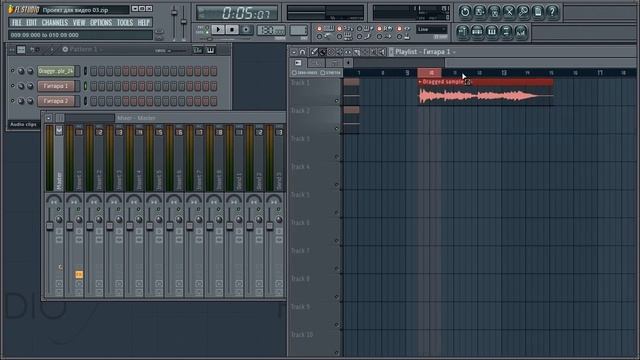Click the Track 1 label in Playlist
Image resolution: width=640 pixels, height=360 pixels.
[x=300, y=83]
